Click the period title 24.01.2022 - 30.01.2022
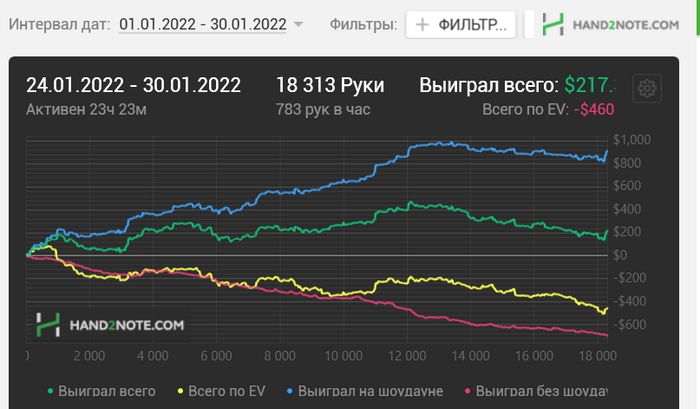Screen dimensions: 700x409 point(133,85)
